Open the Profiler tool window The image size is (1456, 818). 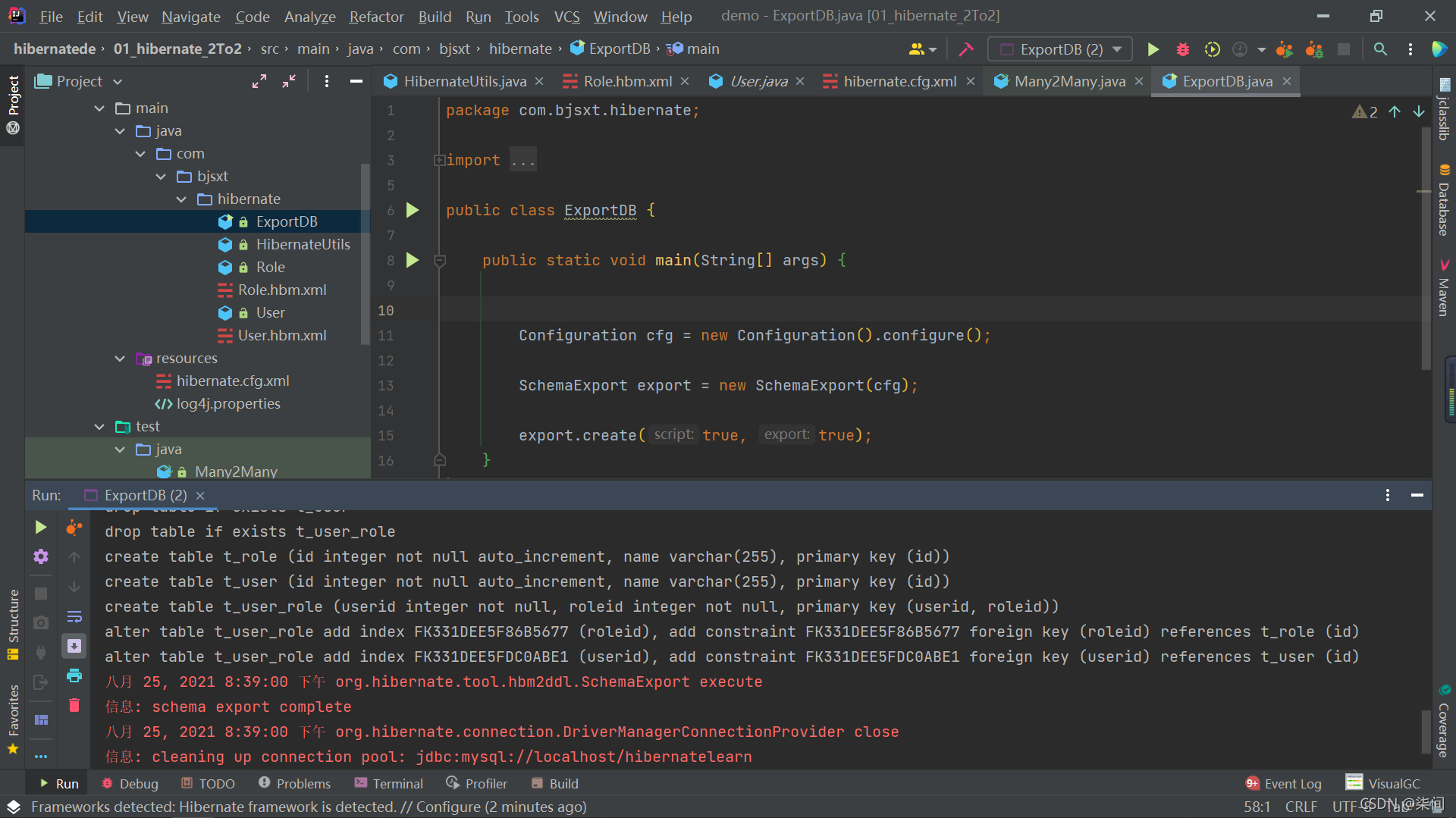[477, 783]
